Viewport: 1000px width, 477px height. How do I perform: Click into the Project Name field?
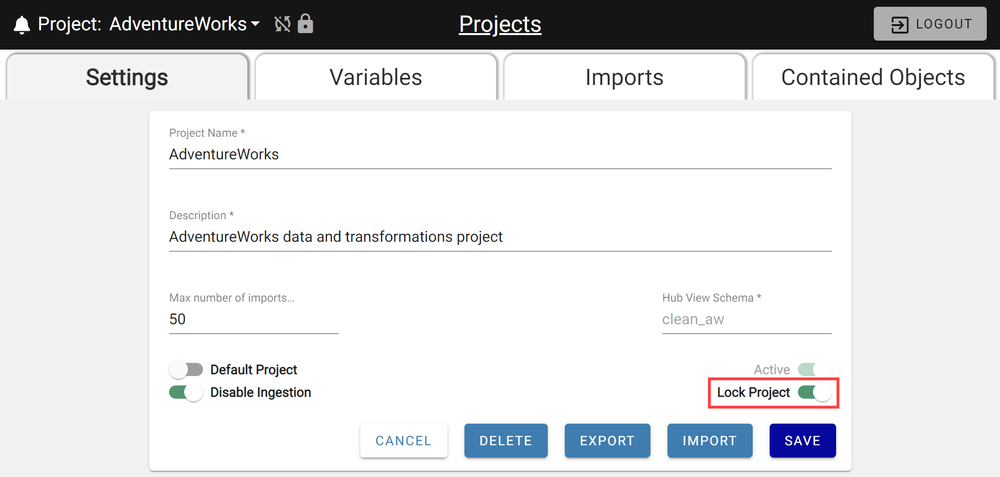[x=500, y=155]
